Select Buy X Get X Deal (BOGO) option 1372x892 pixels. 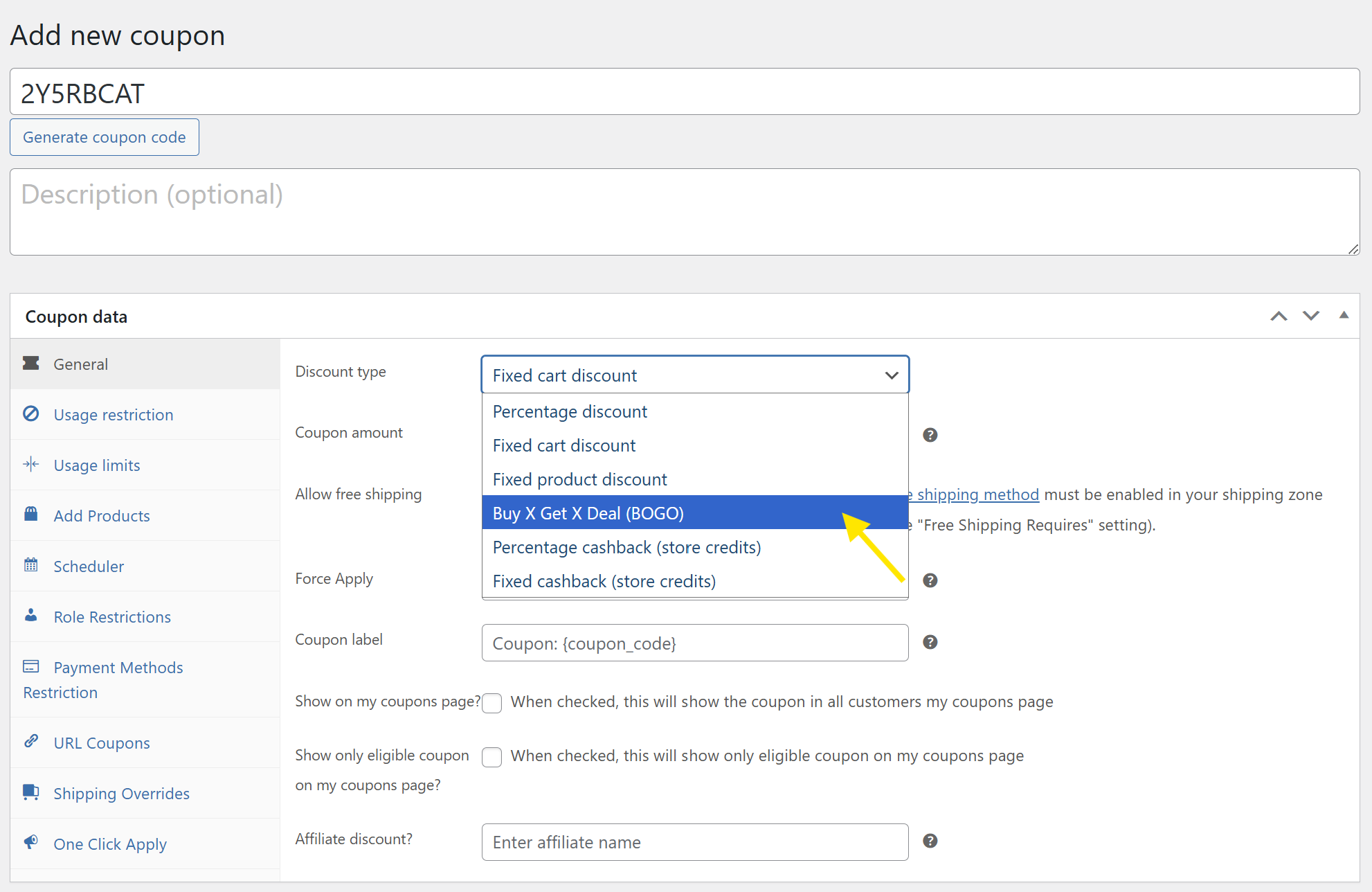point(588,513)
